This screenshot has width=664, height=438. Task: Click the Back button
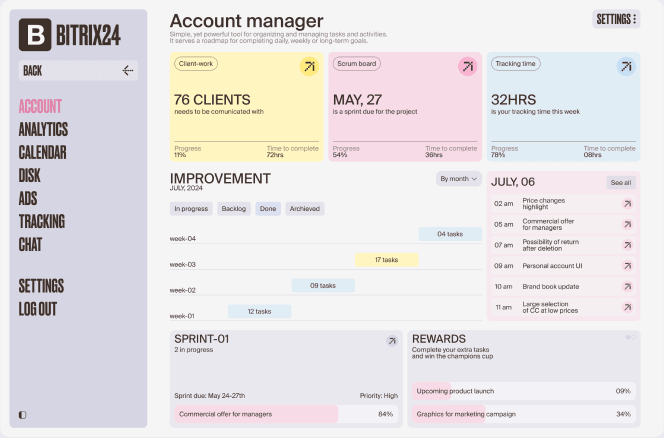[78, 70]
